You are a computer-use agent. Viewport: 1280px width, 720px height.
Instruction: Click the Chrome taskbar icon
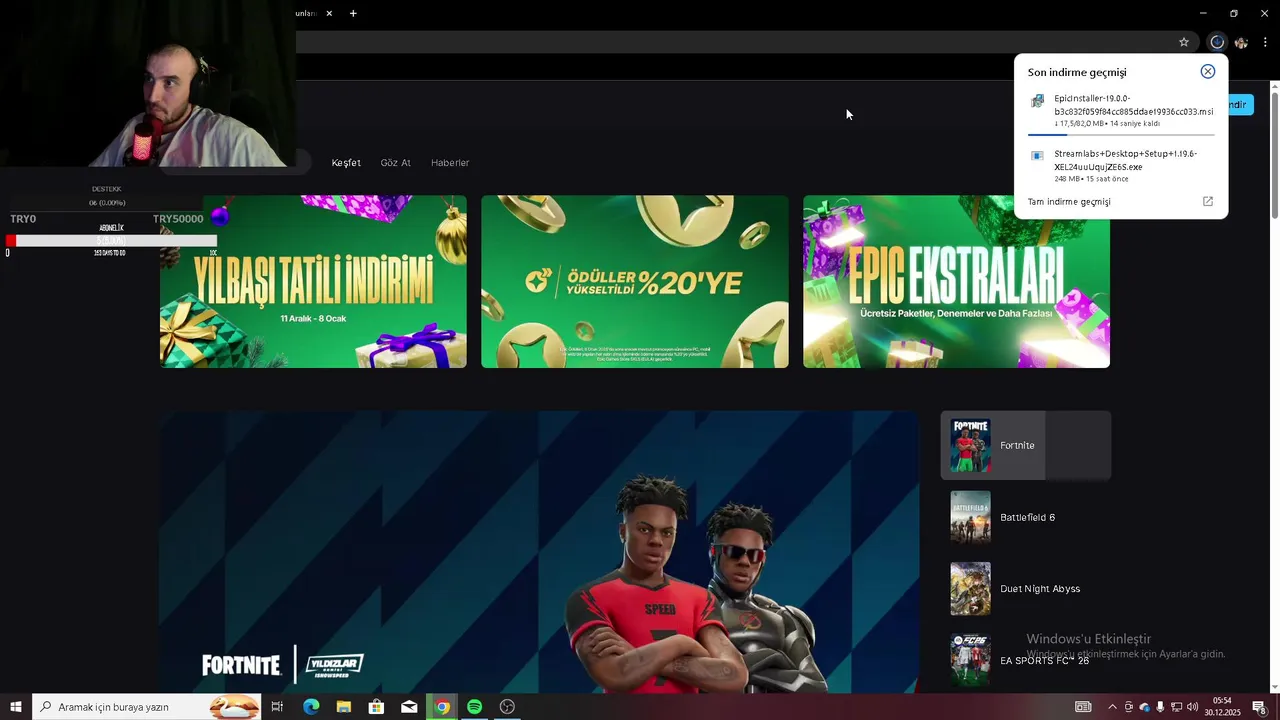click(442, 707)
